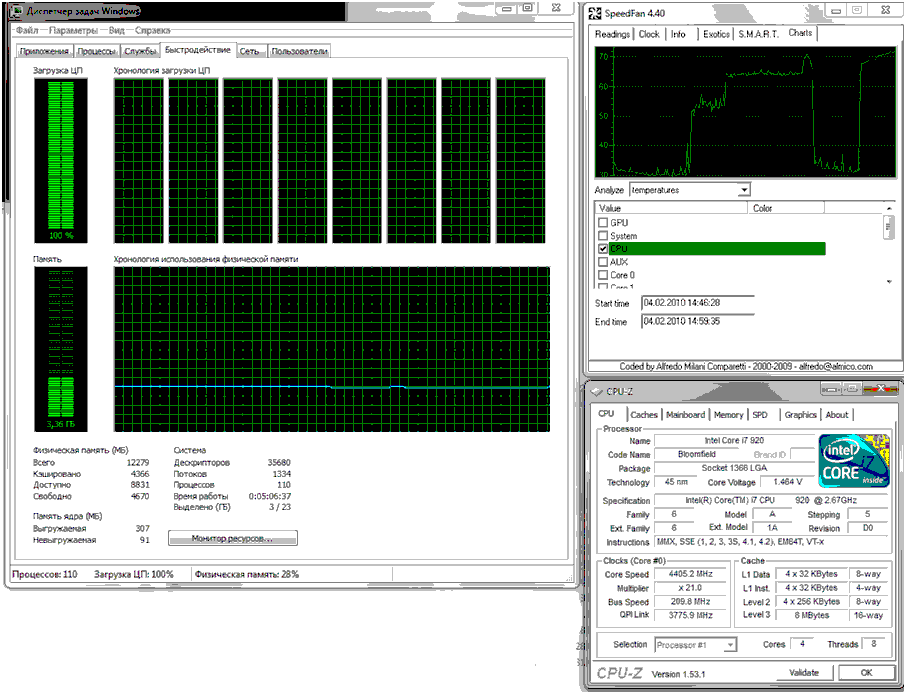Click the Время работы value 0:05:06:37
Image resolution: width=906 pixels, height=694 pixels.
coord(270,496)
